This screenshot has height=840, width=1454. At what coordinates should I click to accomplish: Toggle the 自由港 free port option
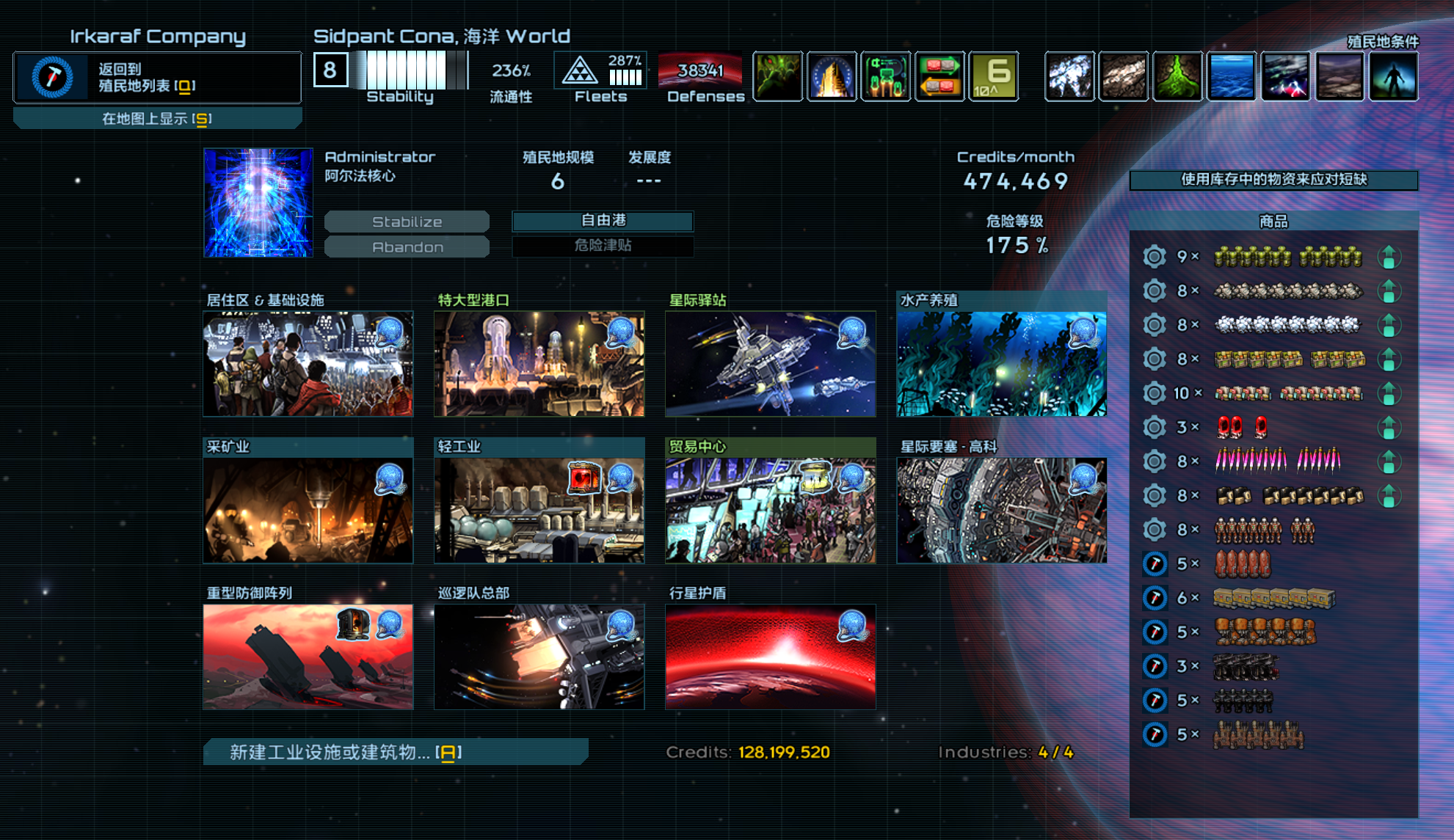point(603,220)
